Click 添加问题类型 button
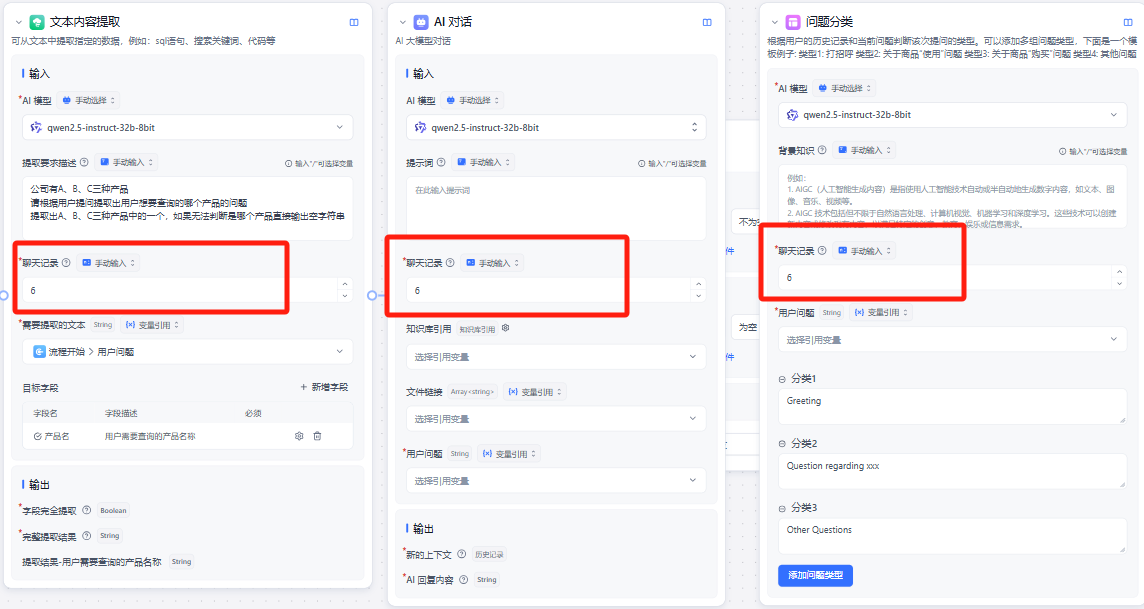The width and height of the screenshot is (1144, 609). (x=815, y=575)
